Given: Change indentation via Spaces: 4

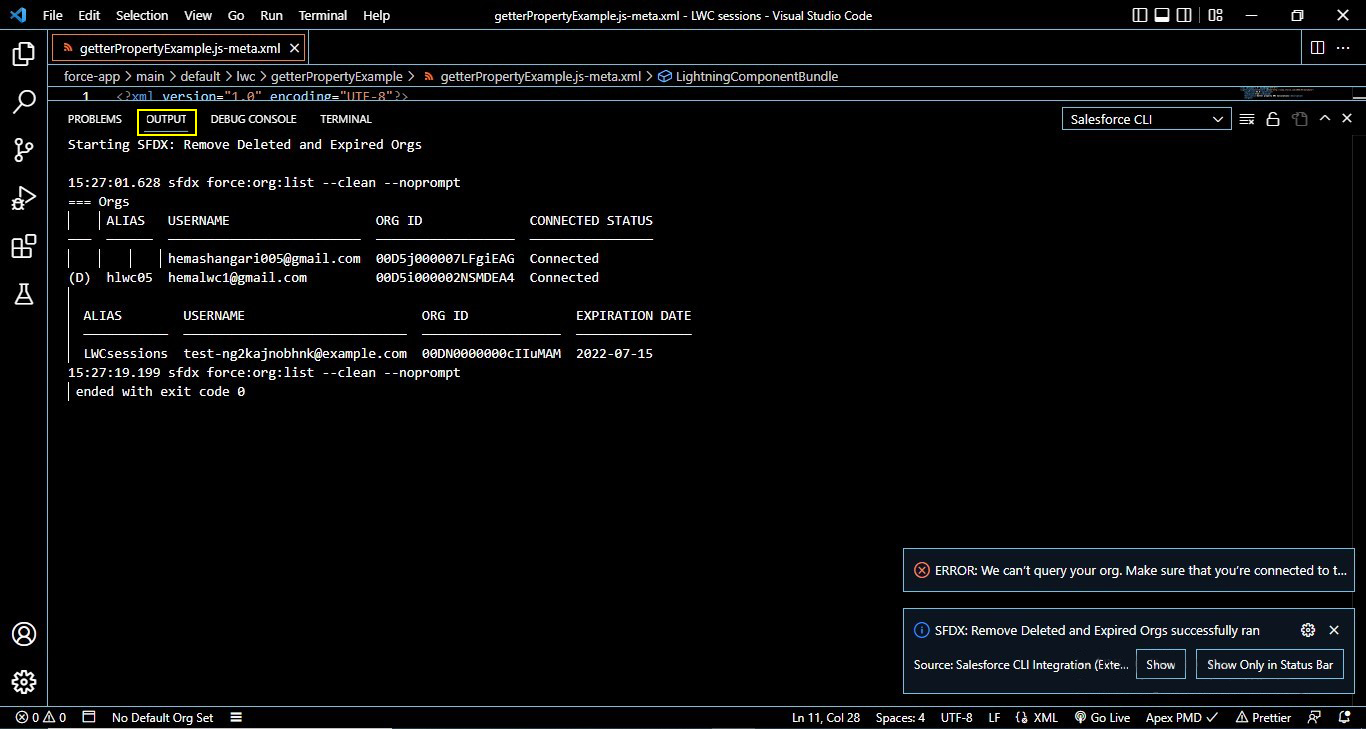Looking at the screenshot, I should click(900, 718).
